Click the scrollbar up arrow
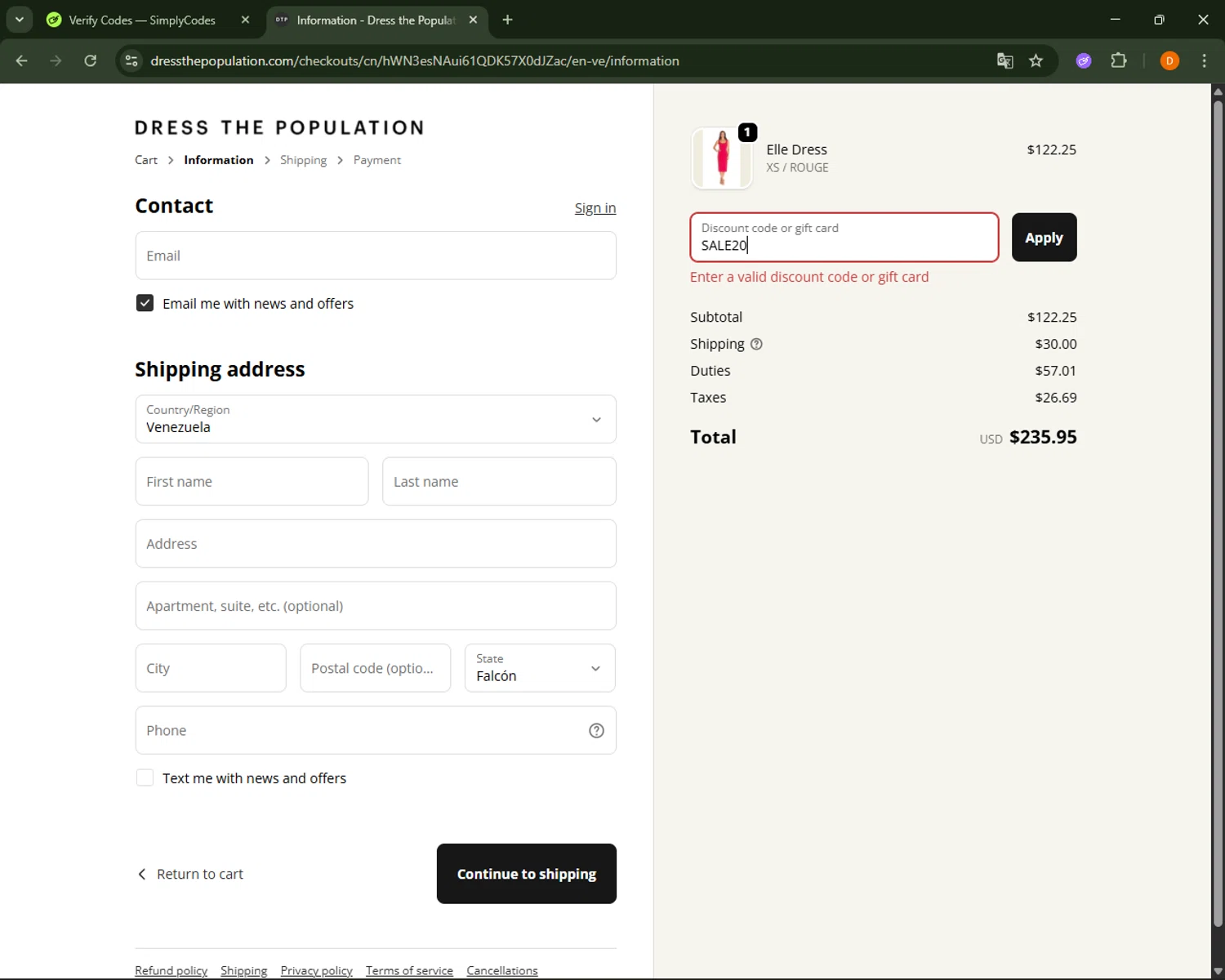 coord(1218,91)
